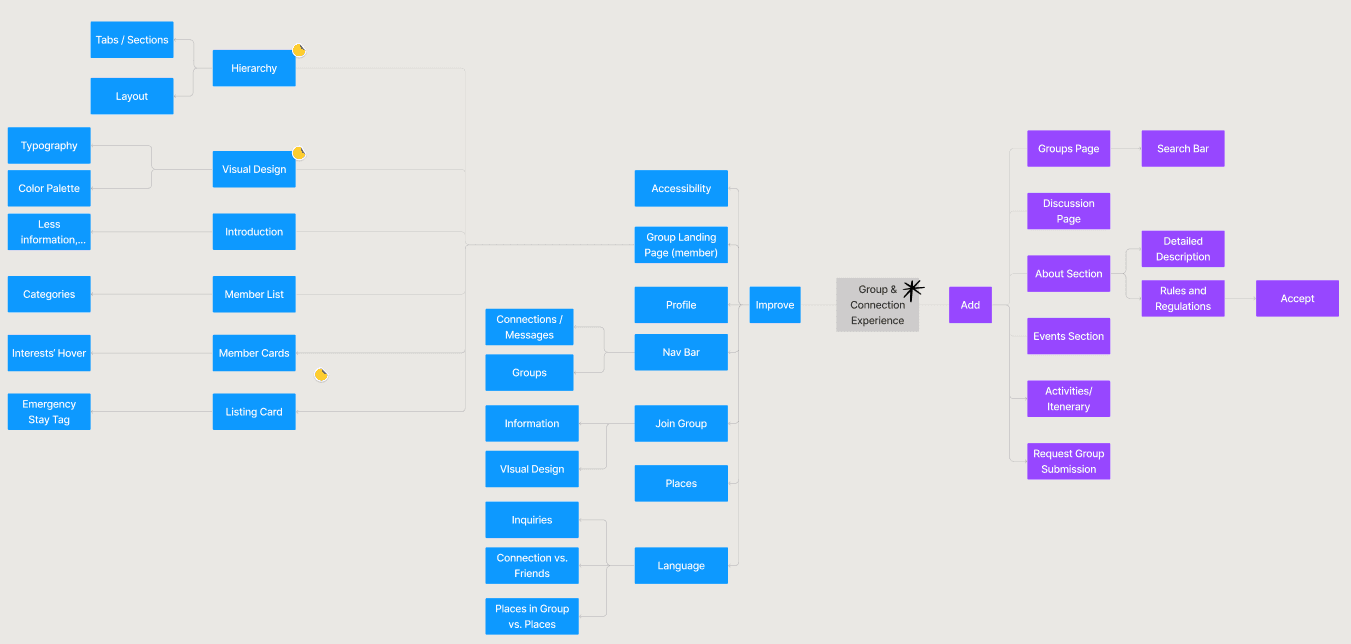The height and width of the screenshot is (644, 1351).
Task: Select the Places in Group vs. Places node
Action: tap(532, 616)
